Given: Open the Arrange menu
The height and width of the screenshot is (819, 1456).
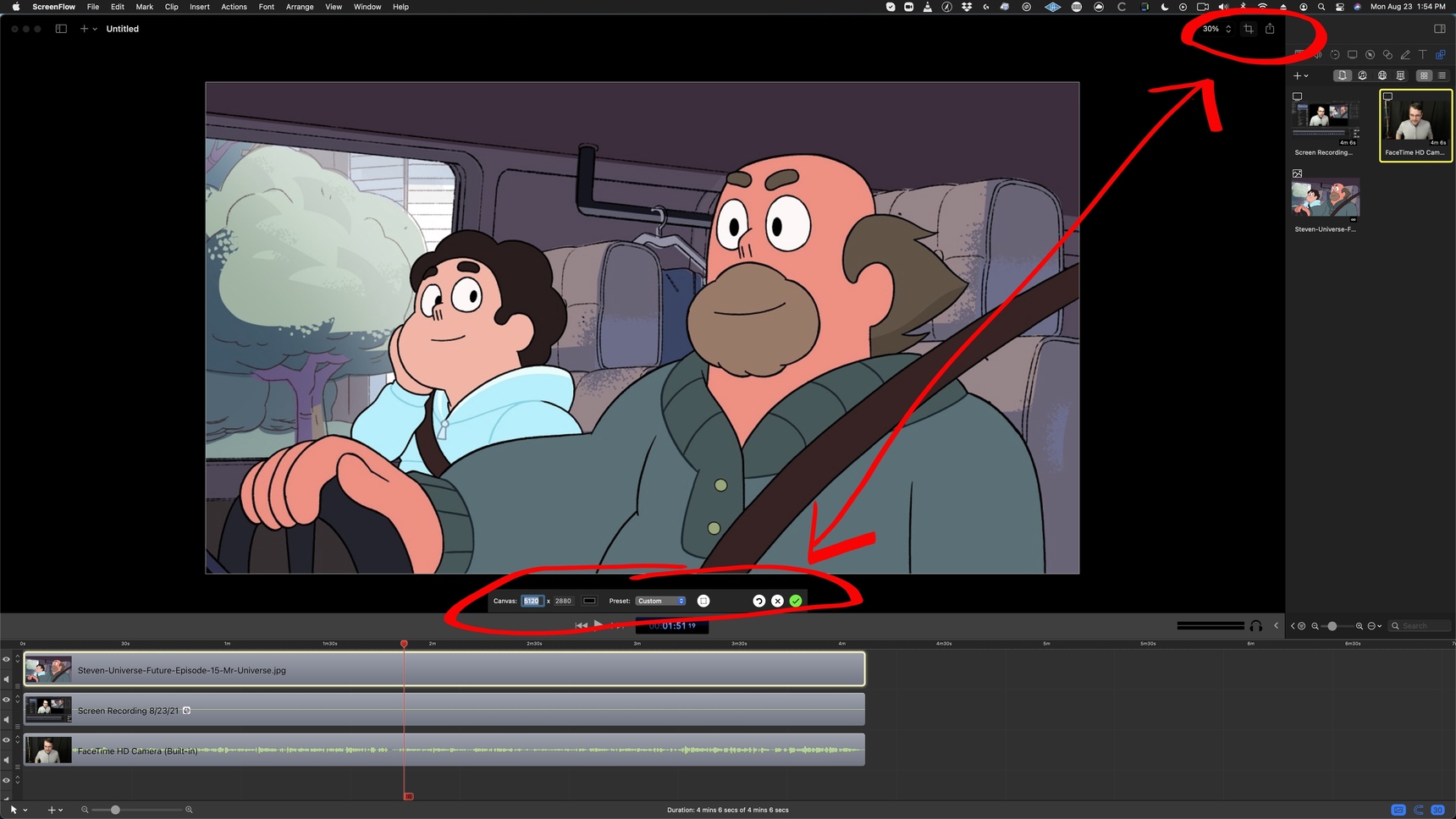Looking at the screenshot, I should coord(300,7).
